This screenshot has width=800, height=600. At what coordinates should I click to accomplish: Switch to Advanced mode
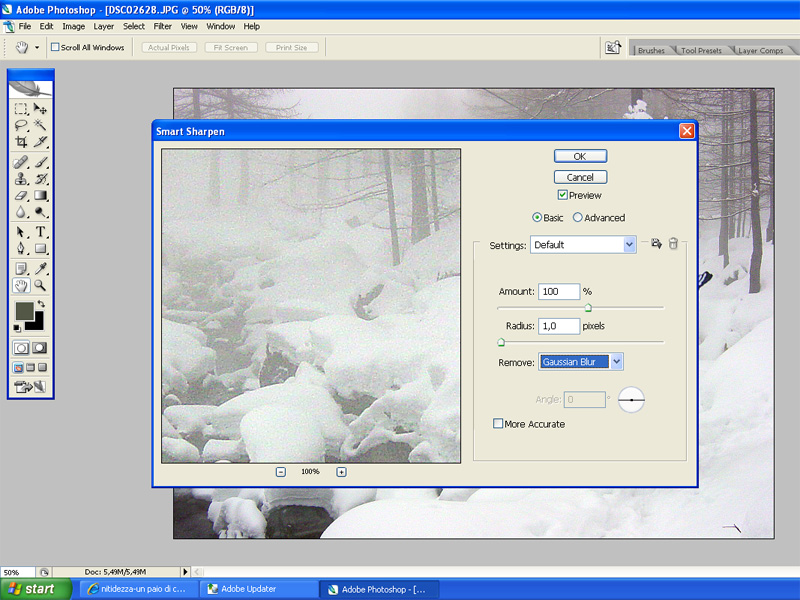coord(578,217)
